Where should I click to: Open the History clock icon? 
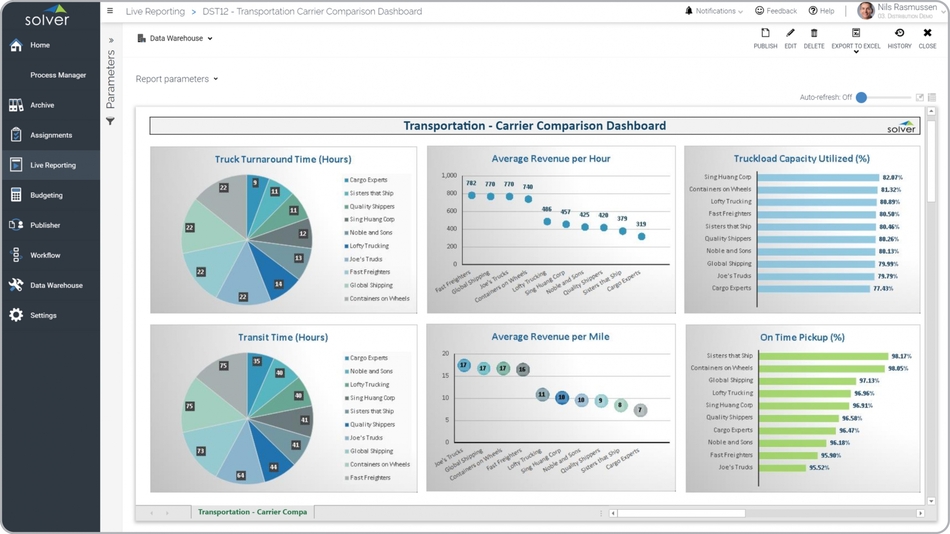[899, 34]
